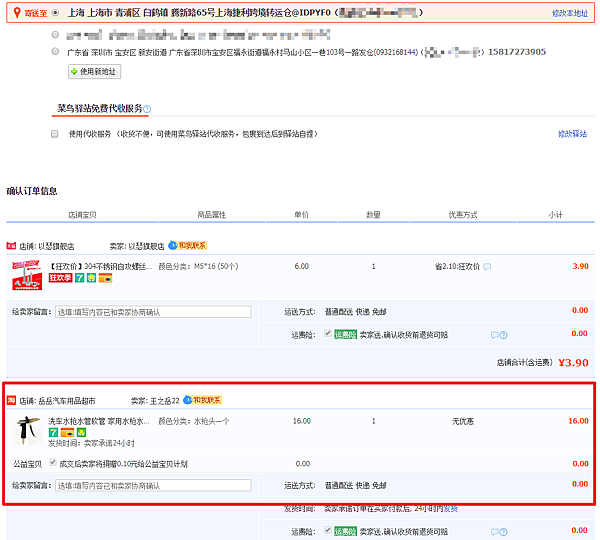Click the 省2.10:狂欢价 discount text
The width and height of the screenshot is (600, 540).
(x=457, y=266)
